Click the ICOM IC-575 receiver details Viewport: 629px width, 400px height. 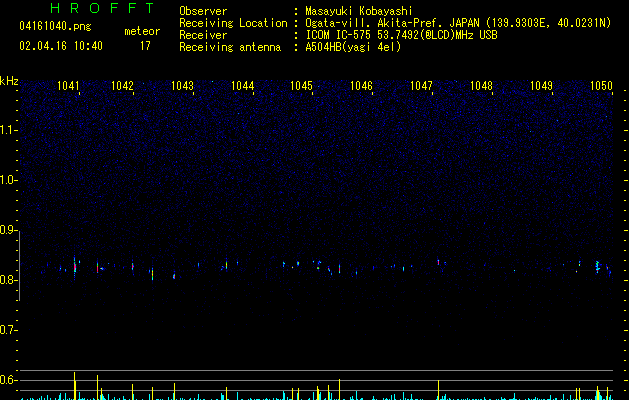pos(402,35)
